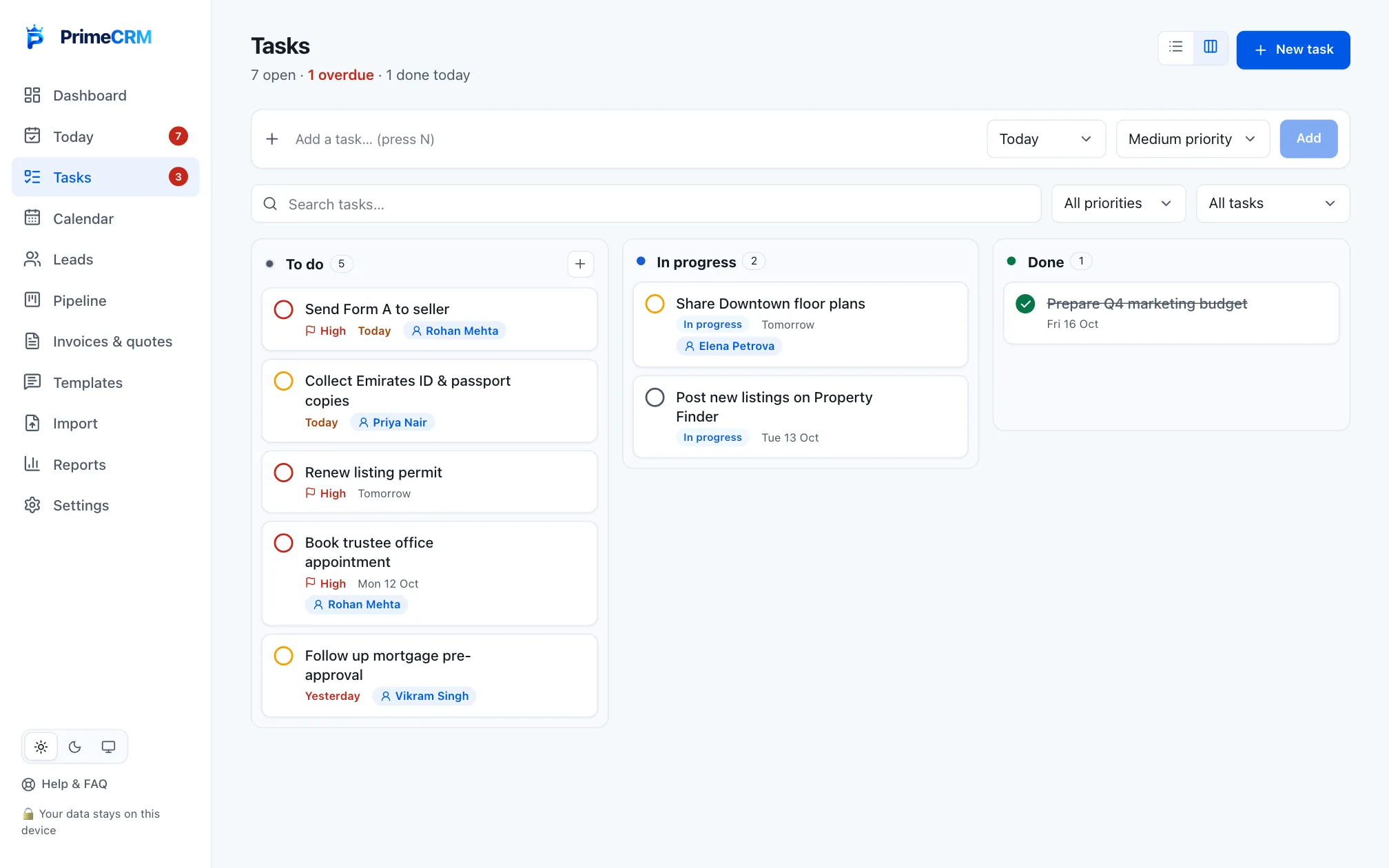Click the Search tasks field
This screenshot has height=868, width=1389.
click(646, 204)
